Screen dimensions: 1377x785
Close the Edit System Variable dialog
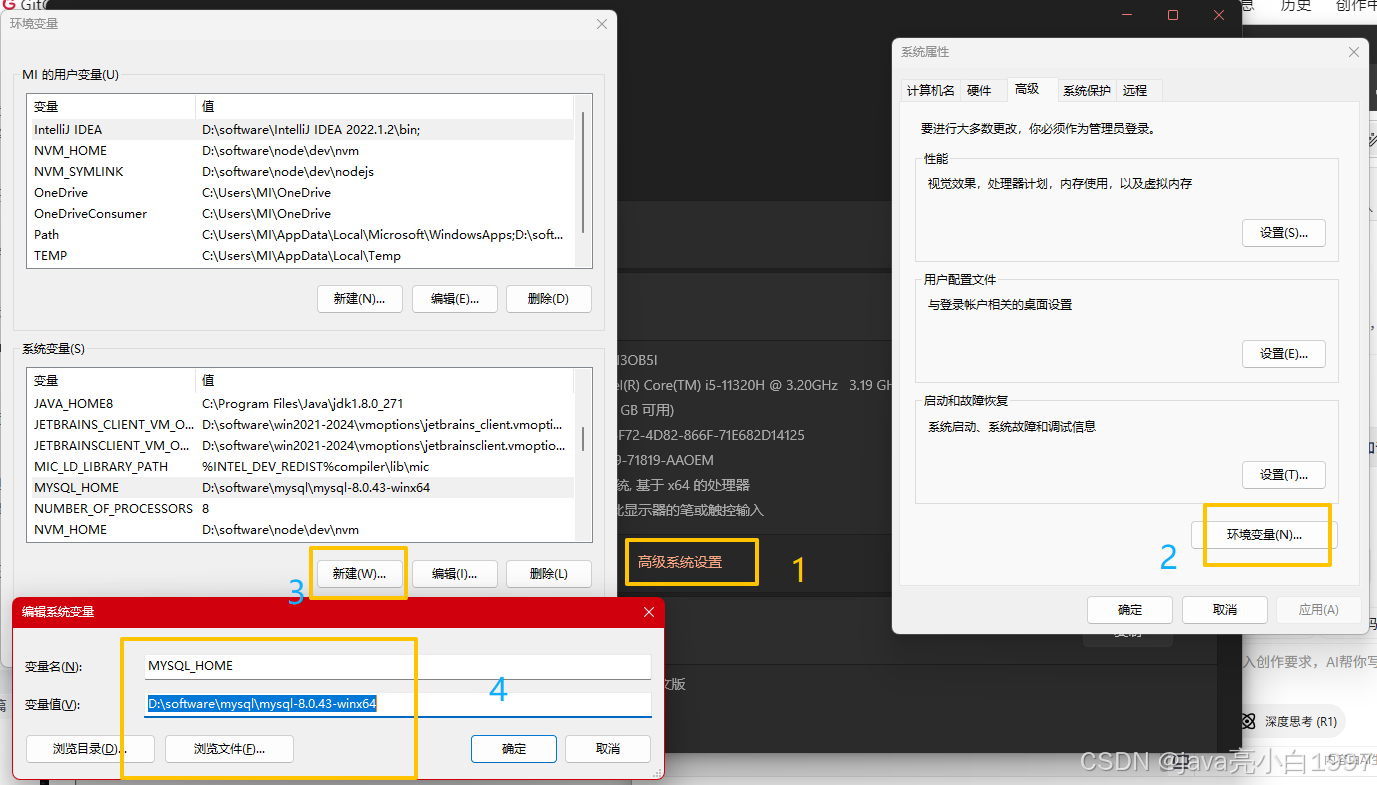click(x=649, y=611)
